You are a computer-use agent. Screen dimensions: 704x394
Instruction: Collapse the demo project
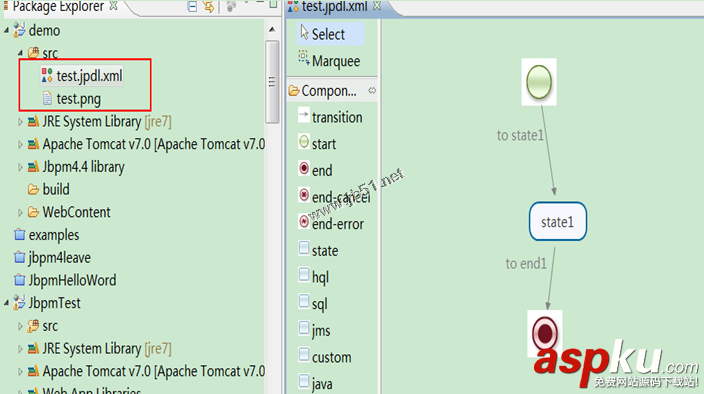[x=6, y=31]
